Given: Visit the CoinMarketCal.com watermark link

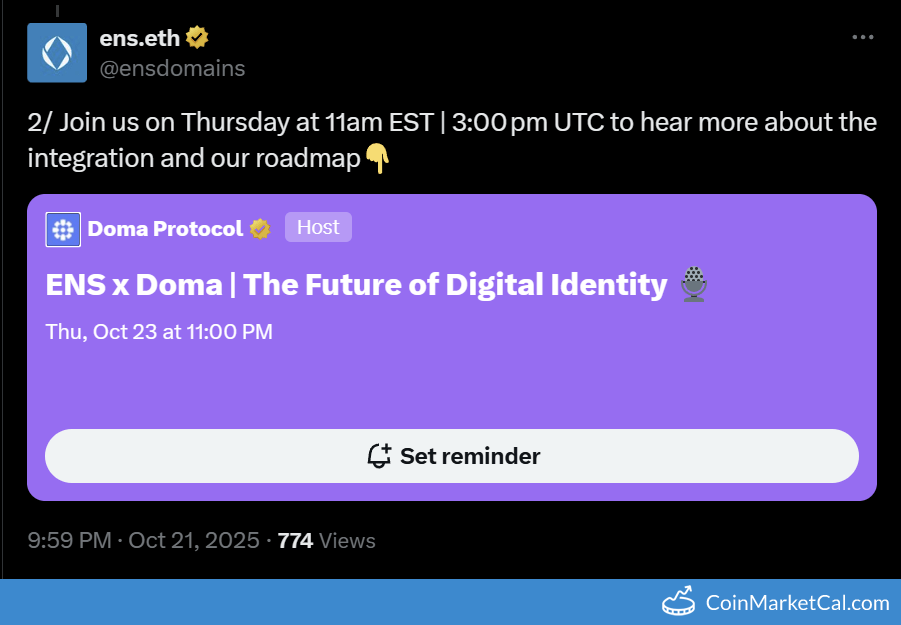Looking at the screenshot, I should pos(797,602).
